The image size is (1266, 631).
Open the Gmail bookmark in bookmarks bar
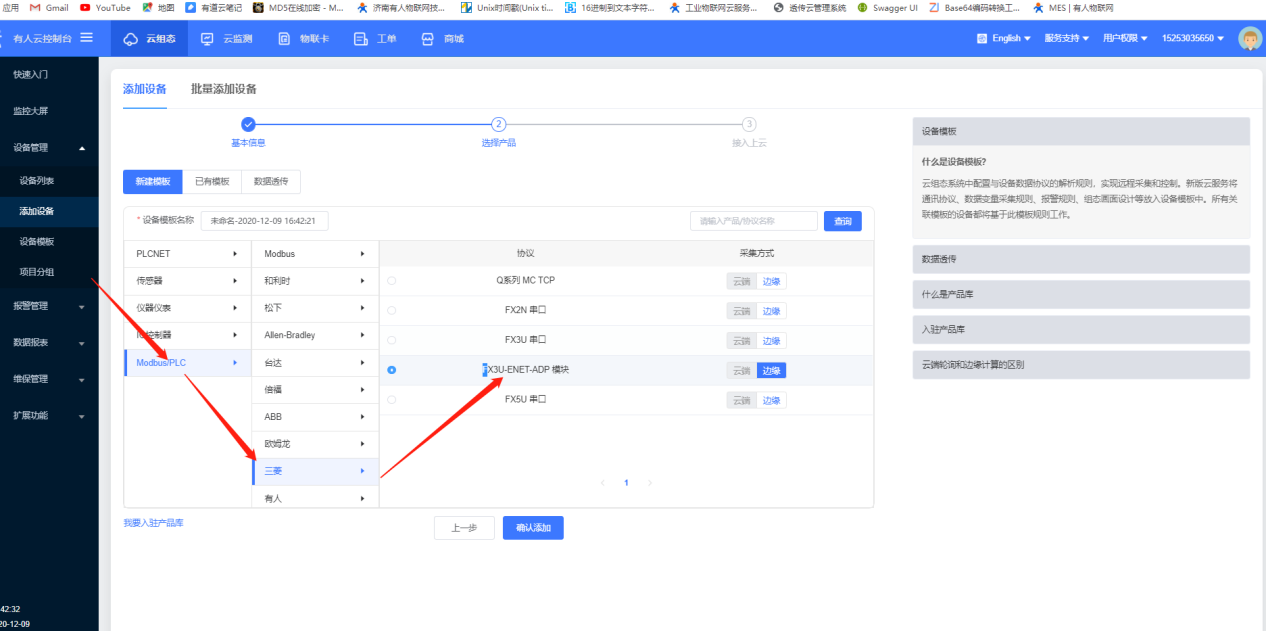(49, 7)
